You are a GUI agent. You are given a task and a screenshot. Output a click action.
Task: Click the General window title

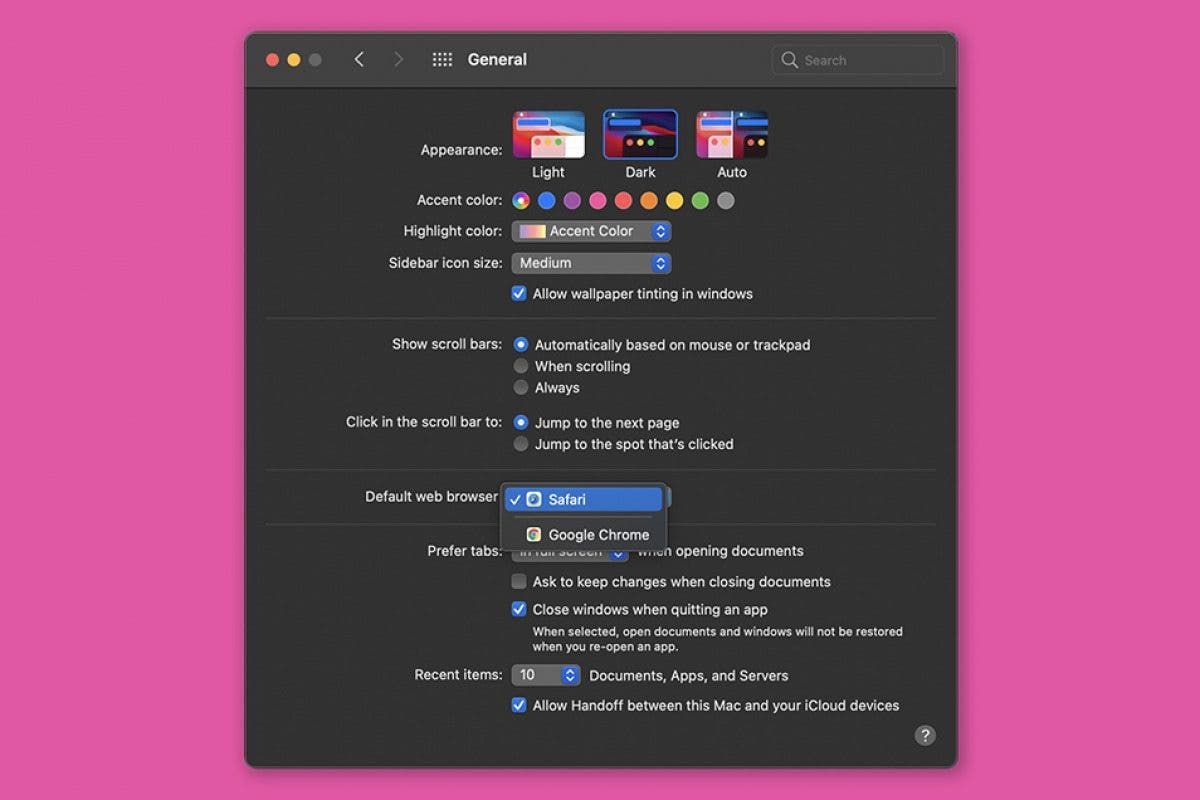[x=497, y=60]
